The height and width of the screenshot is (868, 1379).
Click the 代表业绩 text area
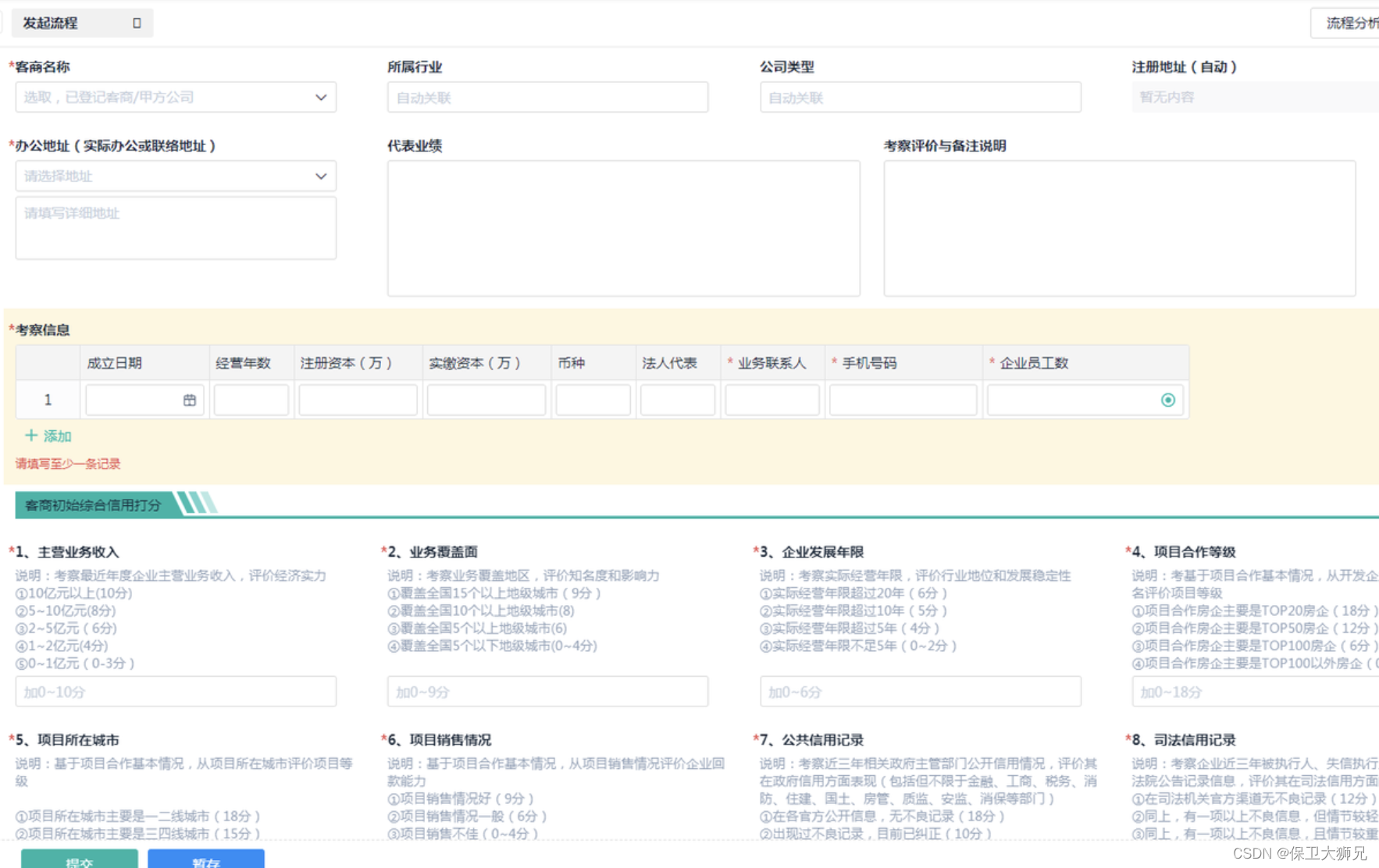click(x=624, y=229)
